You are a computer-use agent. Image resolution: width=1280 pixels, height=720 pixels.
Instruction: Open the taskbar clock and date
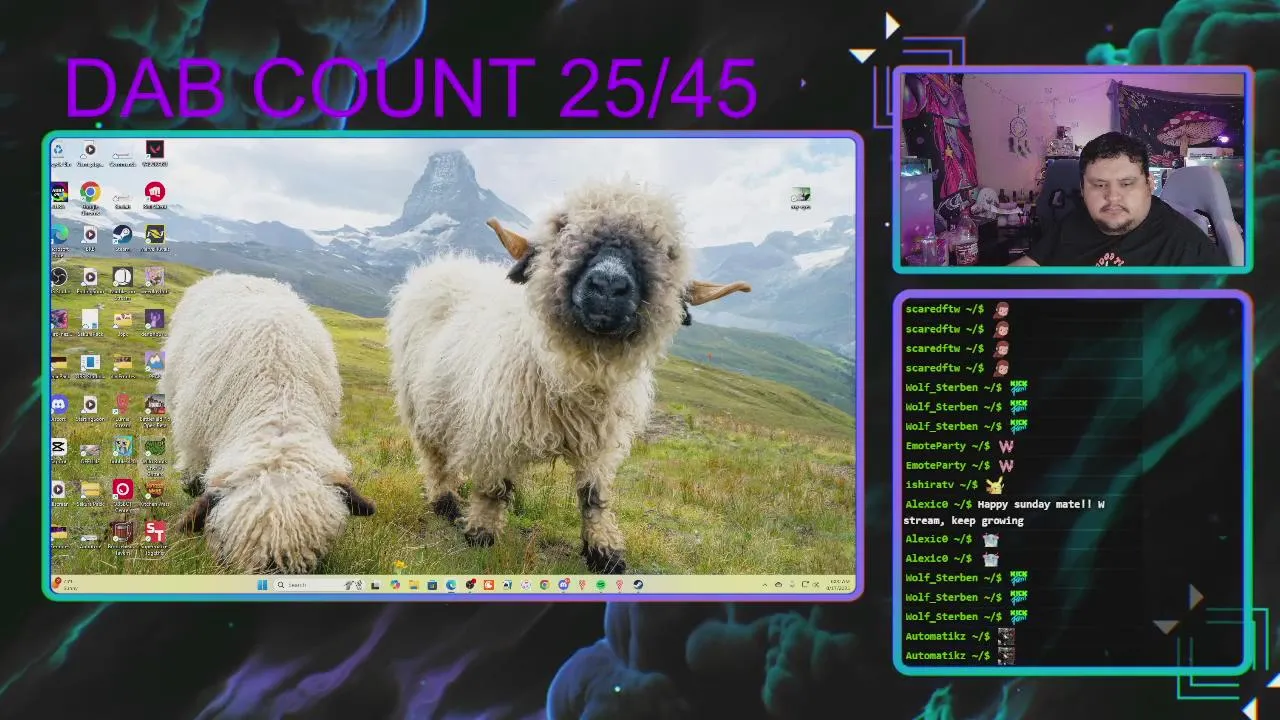tap(838, 585)
